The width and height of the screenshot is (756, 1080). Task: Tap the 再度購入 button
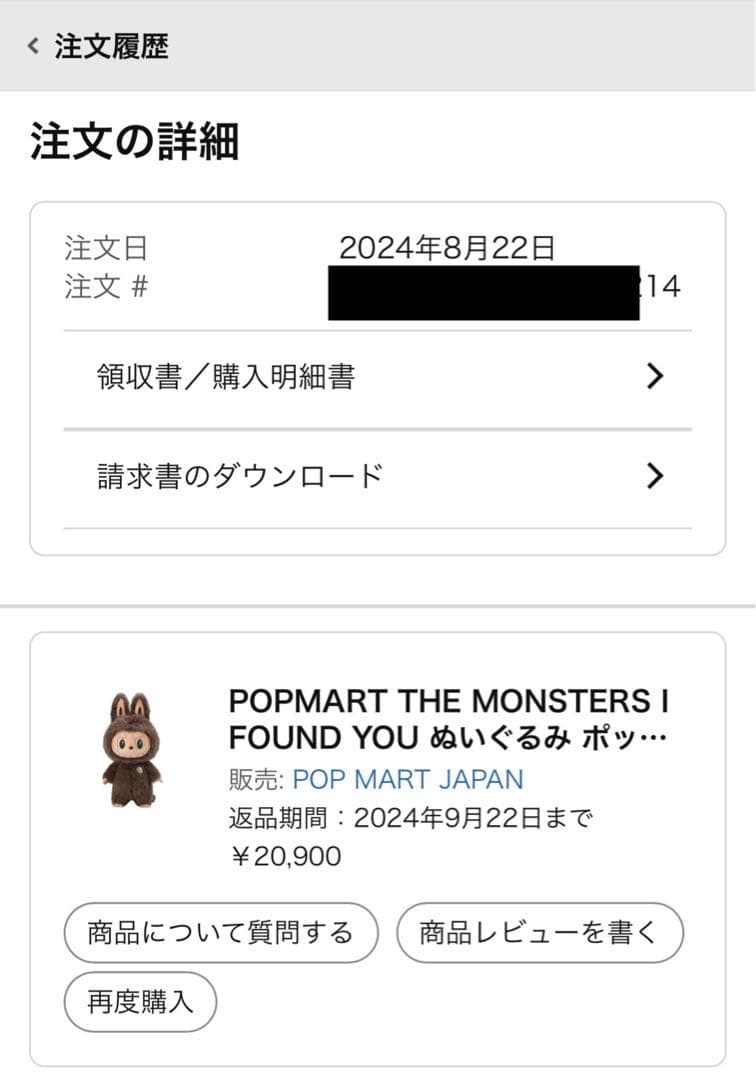[140, 1001]
